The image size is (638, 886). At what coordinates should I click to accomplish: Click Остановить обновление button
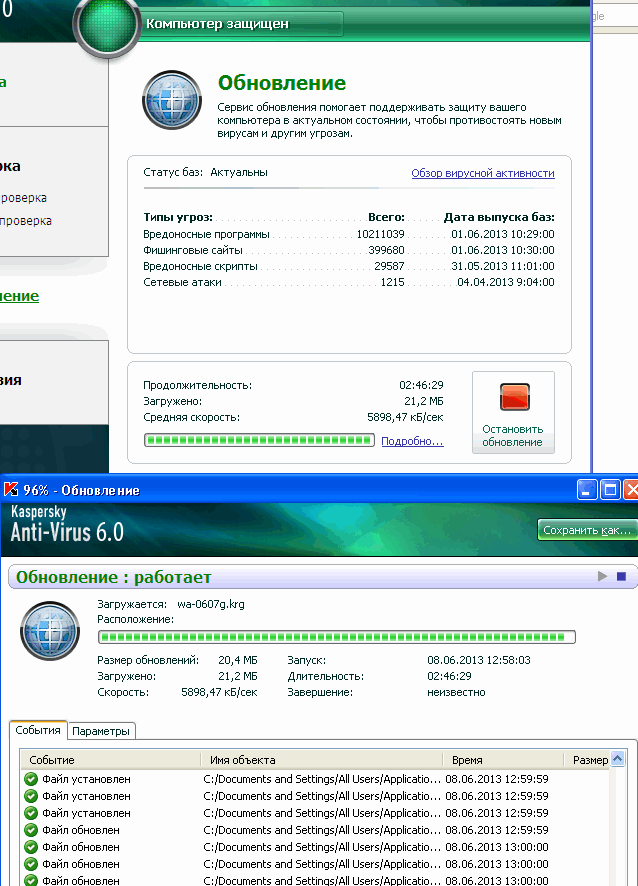[x=513, y=412]
